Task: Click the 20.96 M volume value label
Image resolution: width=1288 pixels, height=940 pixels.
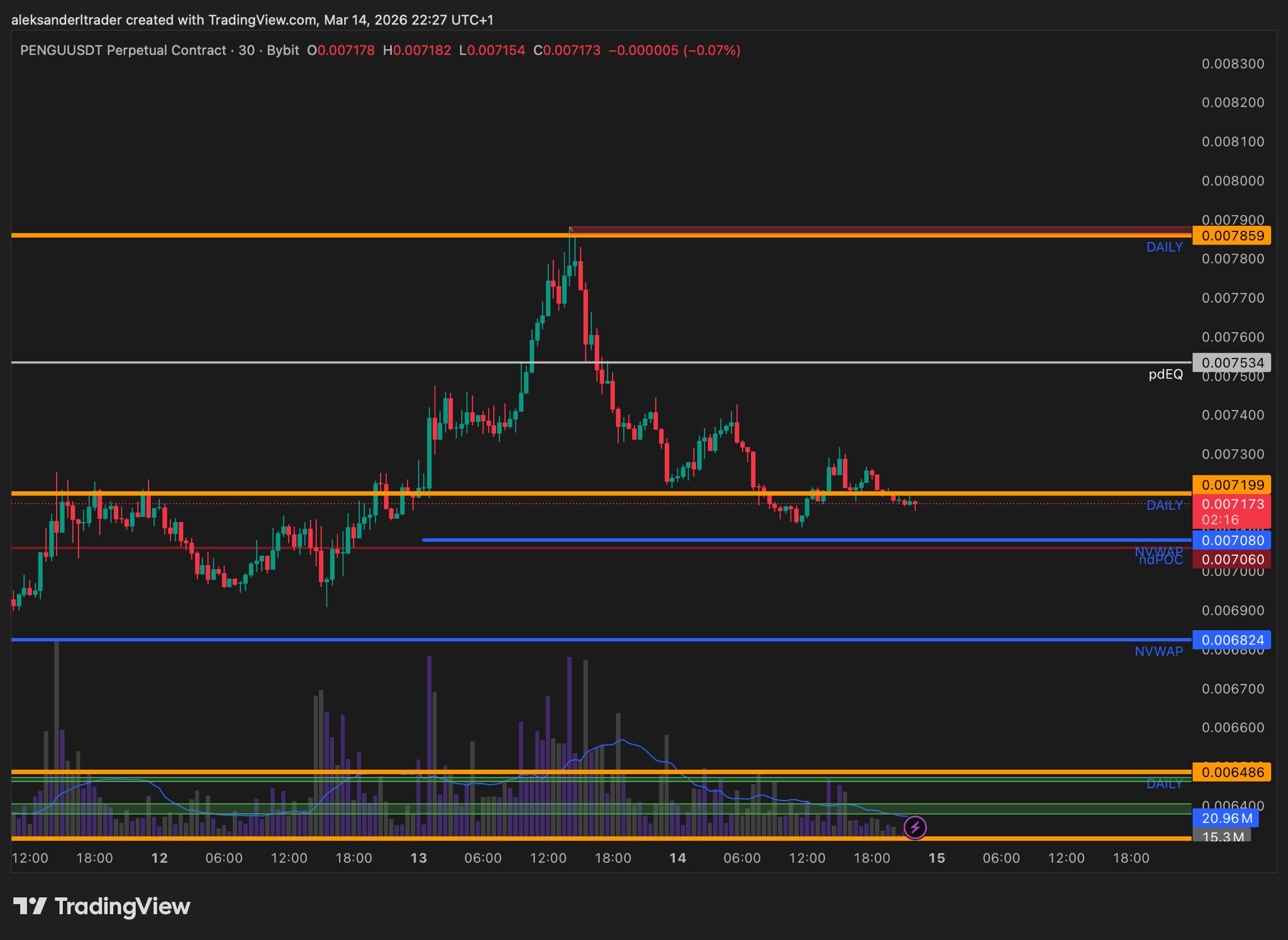Action: (1224, 818)
